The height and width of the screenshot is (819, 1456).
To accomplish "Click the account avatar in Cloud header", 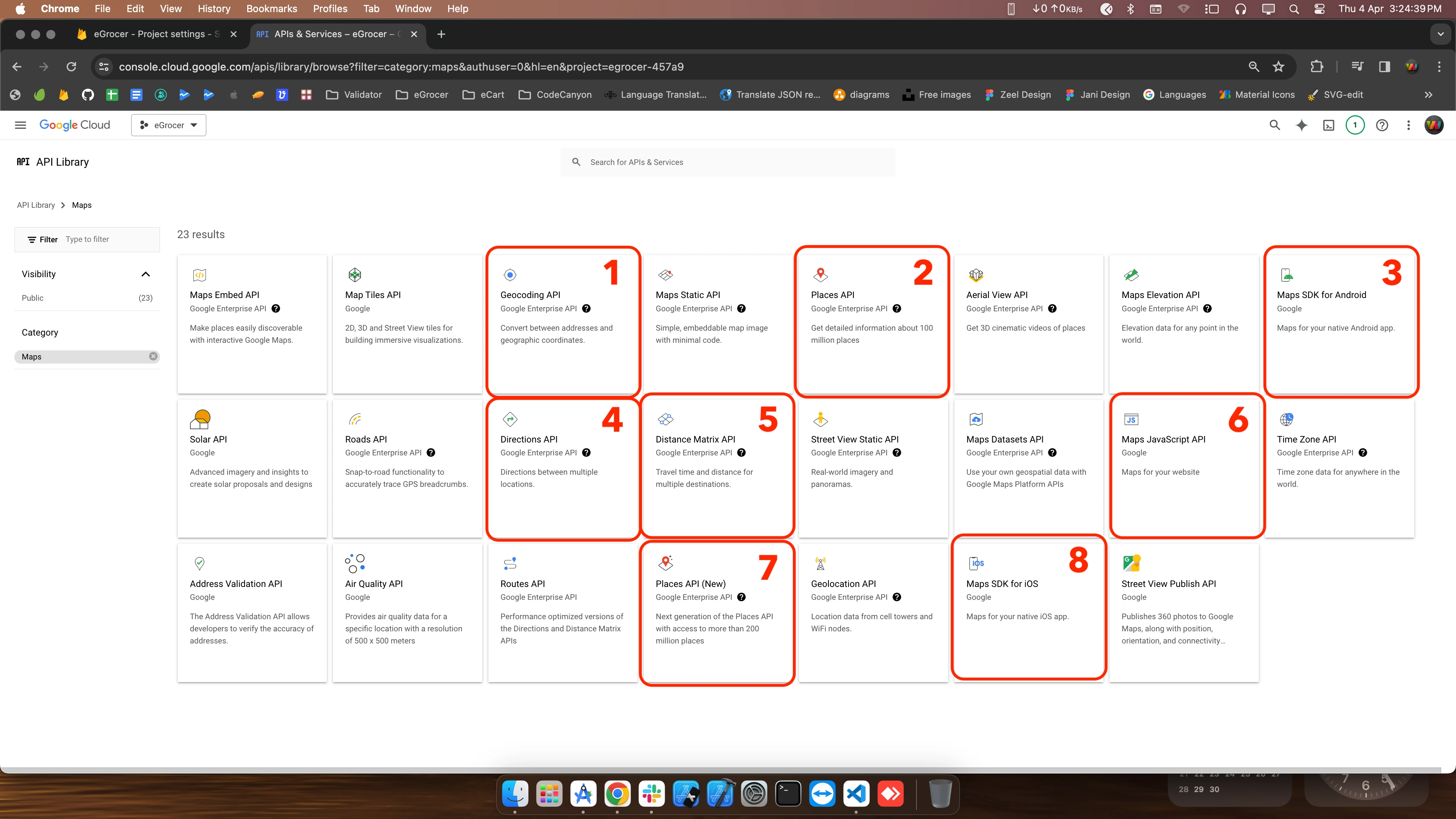I will pyautogui.click(x=1434, y=125).
